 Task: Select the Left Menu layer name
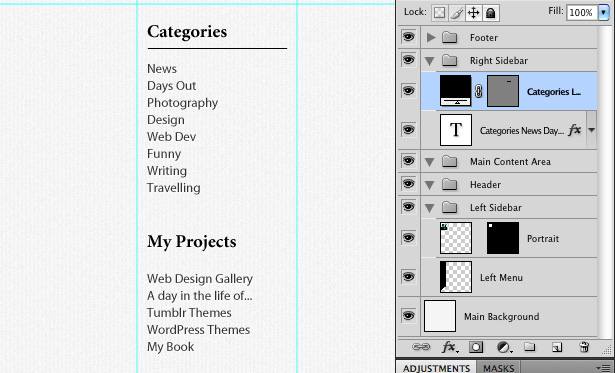501,278
